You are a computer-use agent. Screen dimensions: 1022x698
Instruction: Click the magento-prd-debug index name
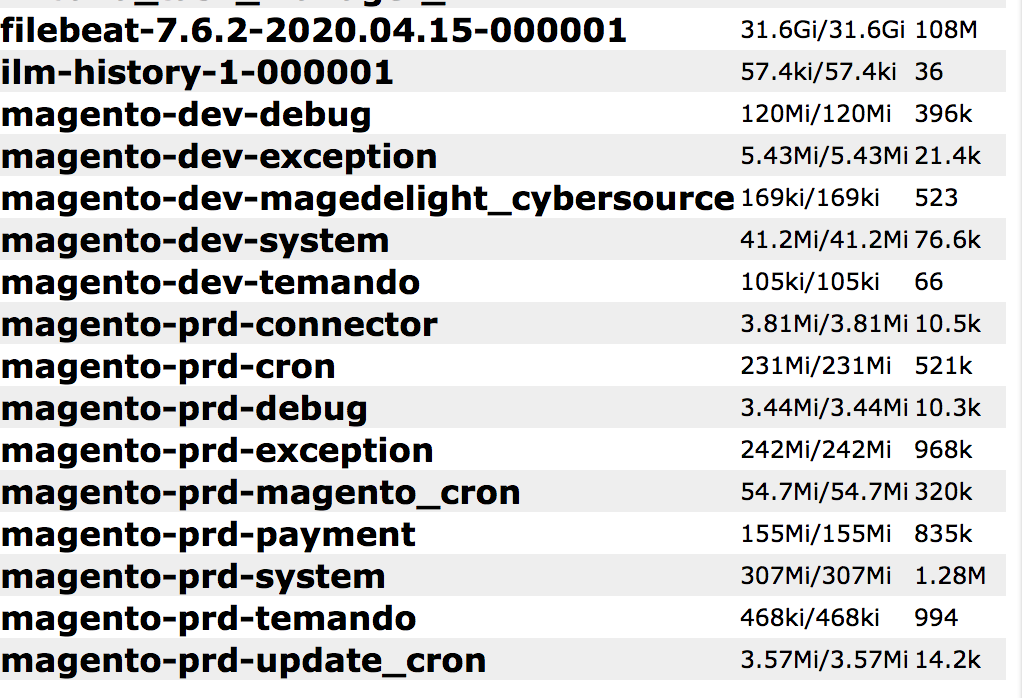coord(184,409)
